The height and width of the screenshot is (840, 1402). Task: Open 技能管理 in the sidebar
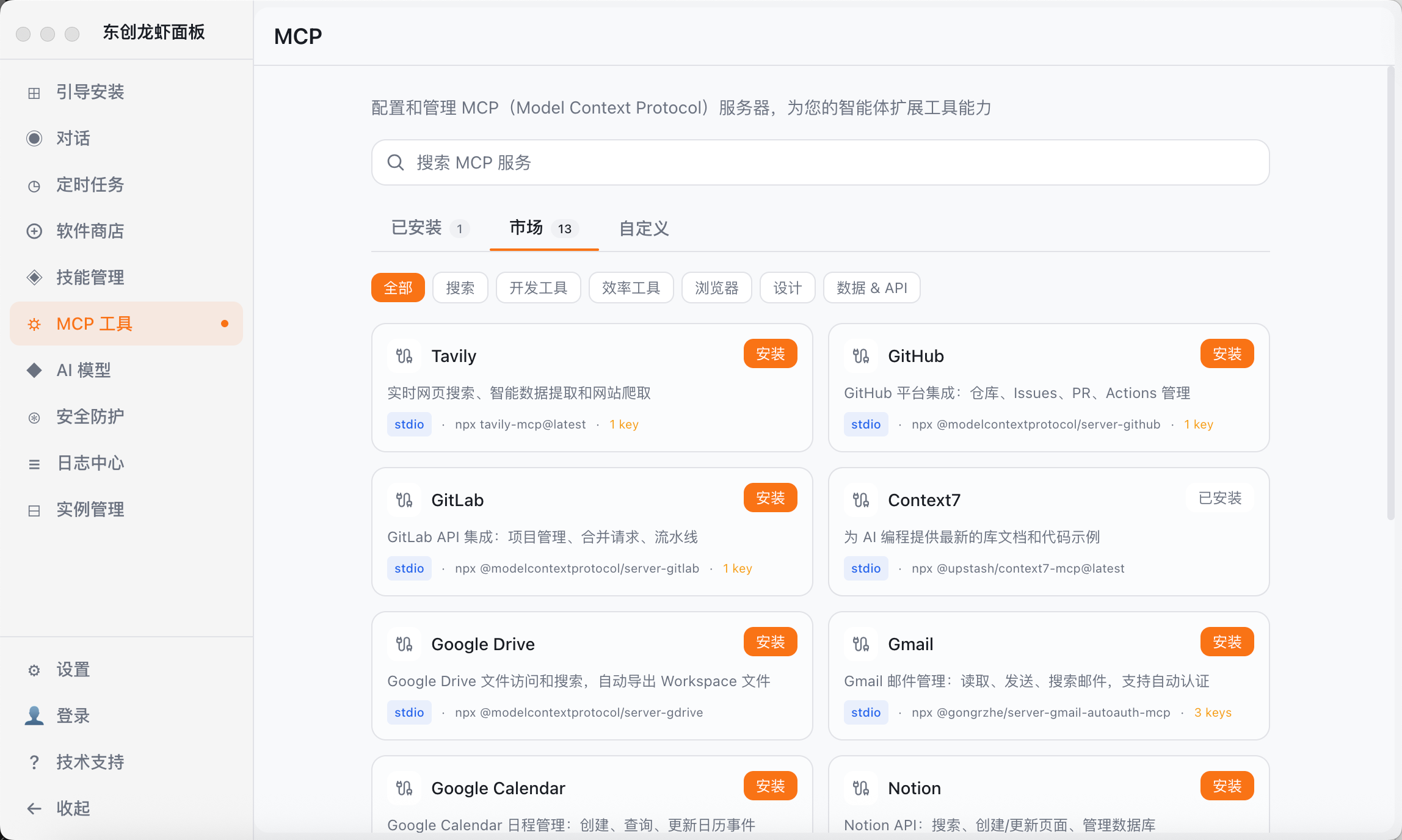click(x=126, y=277)
